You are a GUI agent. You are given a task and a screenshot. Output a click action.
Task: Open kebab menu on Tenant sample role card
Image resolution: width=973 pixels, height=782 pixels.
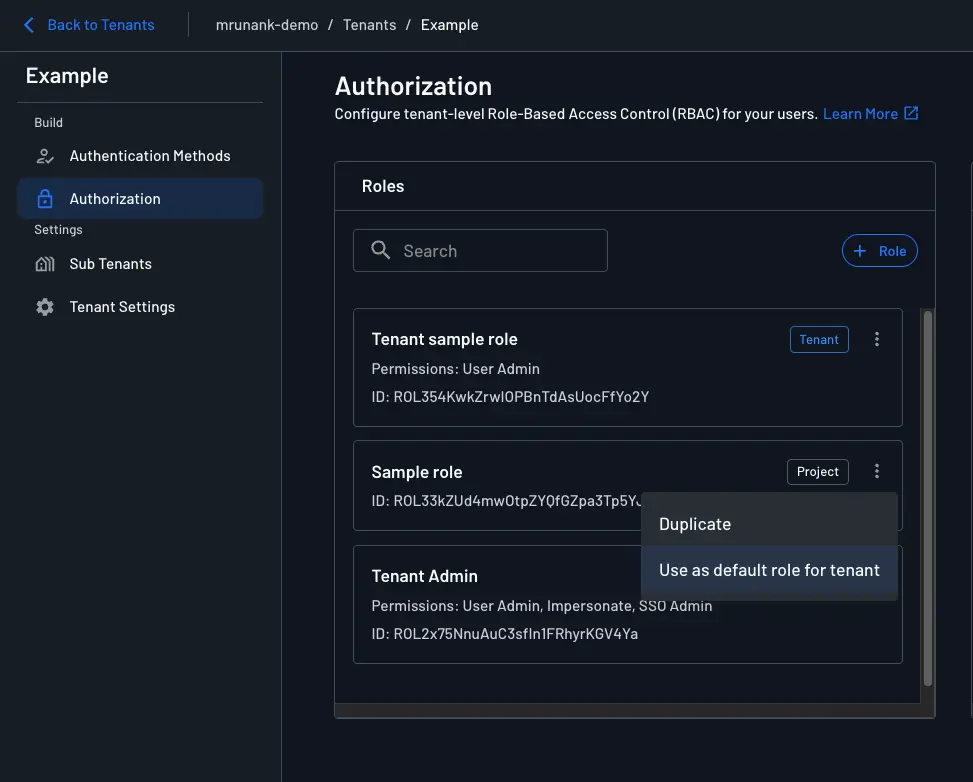(x=877, y=338)
